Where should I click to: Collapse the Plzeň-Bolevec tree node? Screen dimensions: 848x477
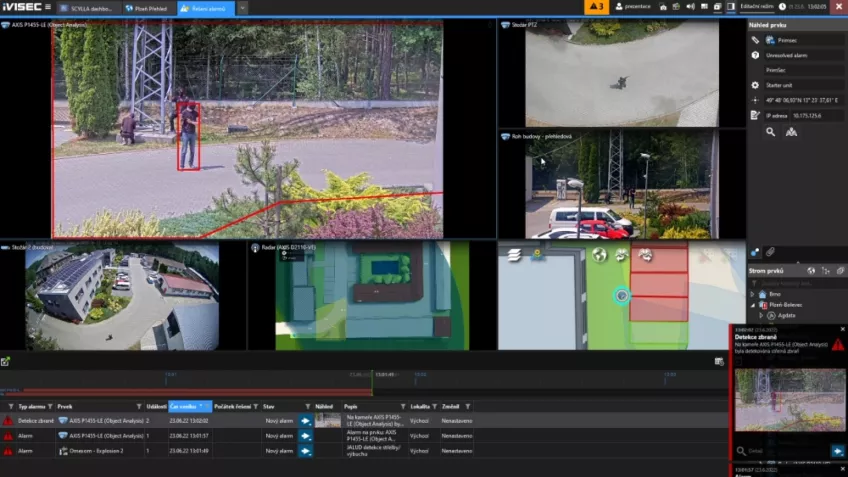[x=754, y=304]
